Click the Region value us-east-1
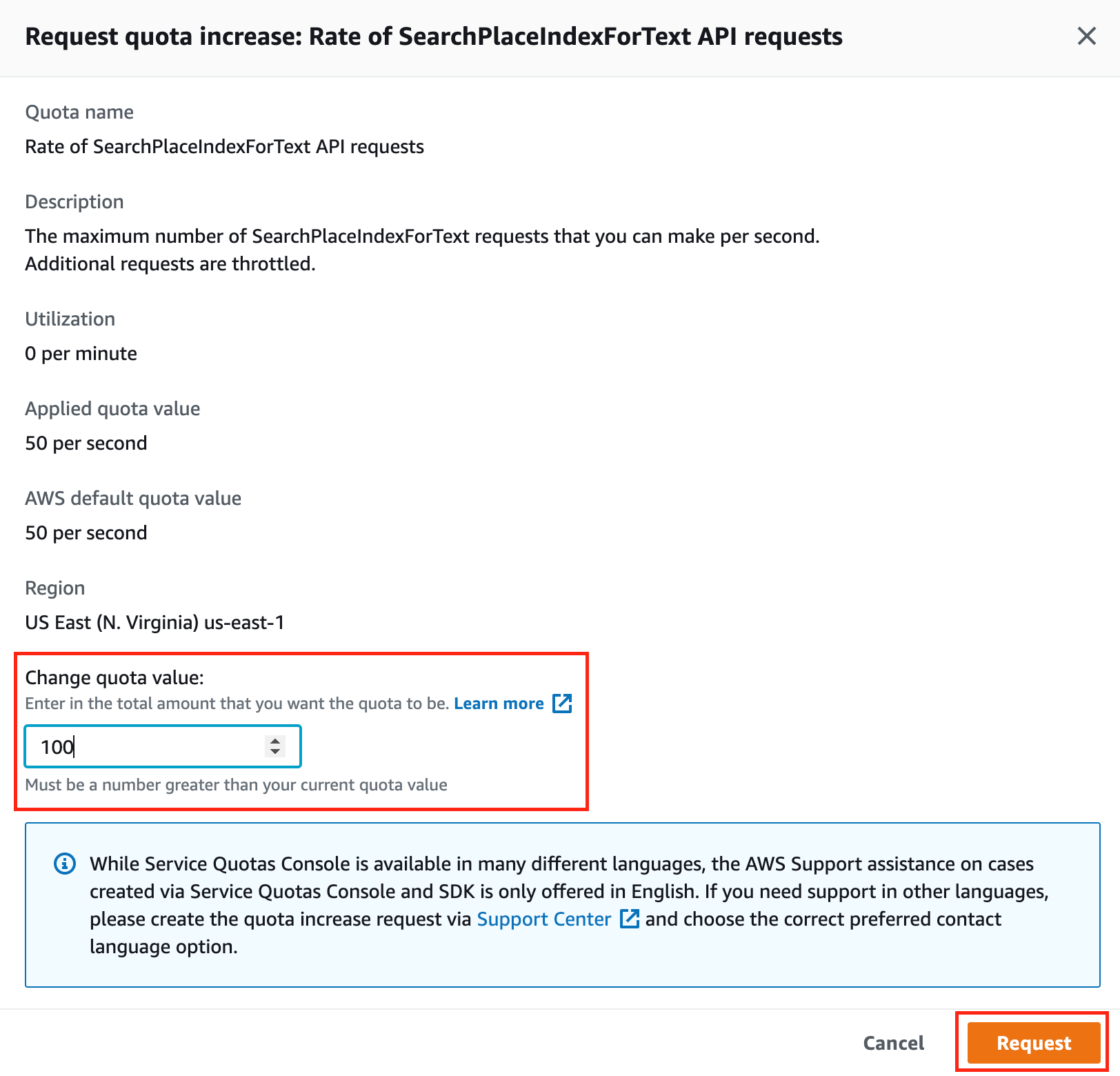Image resolution: width=1120 pixels, height=1076 pixels. tap(155, 622)
